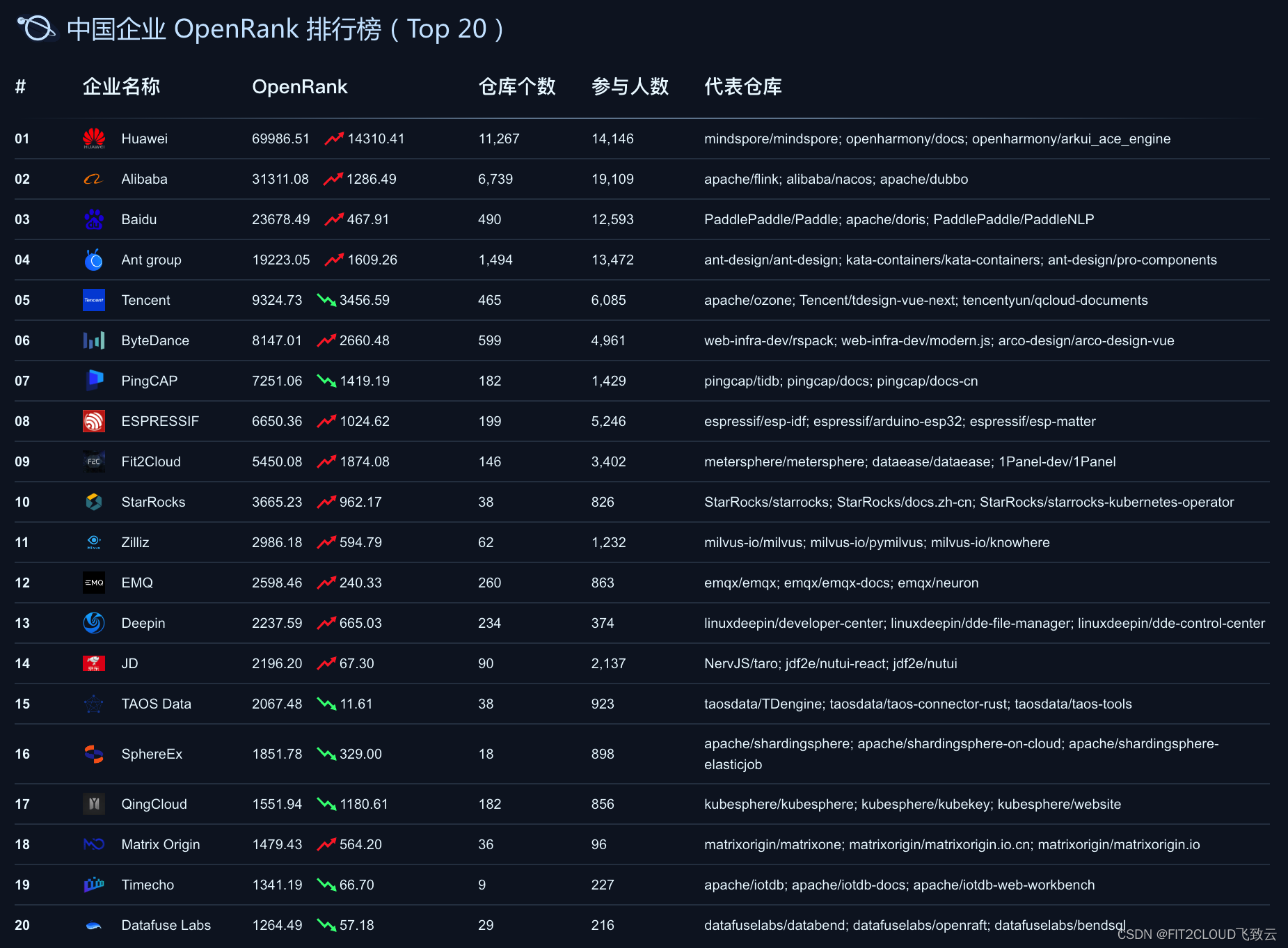
Task: Select the company name Fit2Cloud
Action: [151, 461]
